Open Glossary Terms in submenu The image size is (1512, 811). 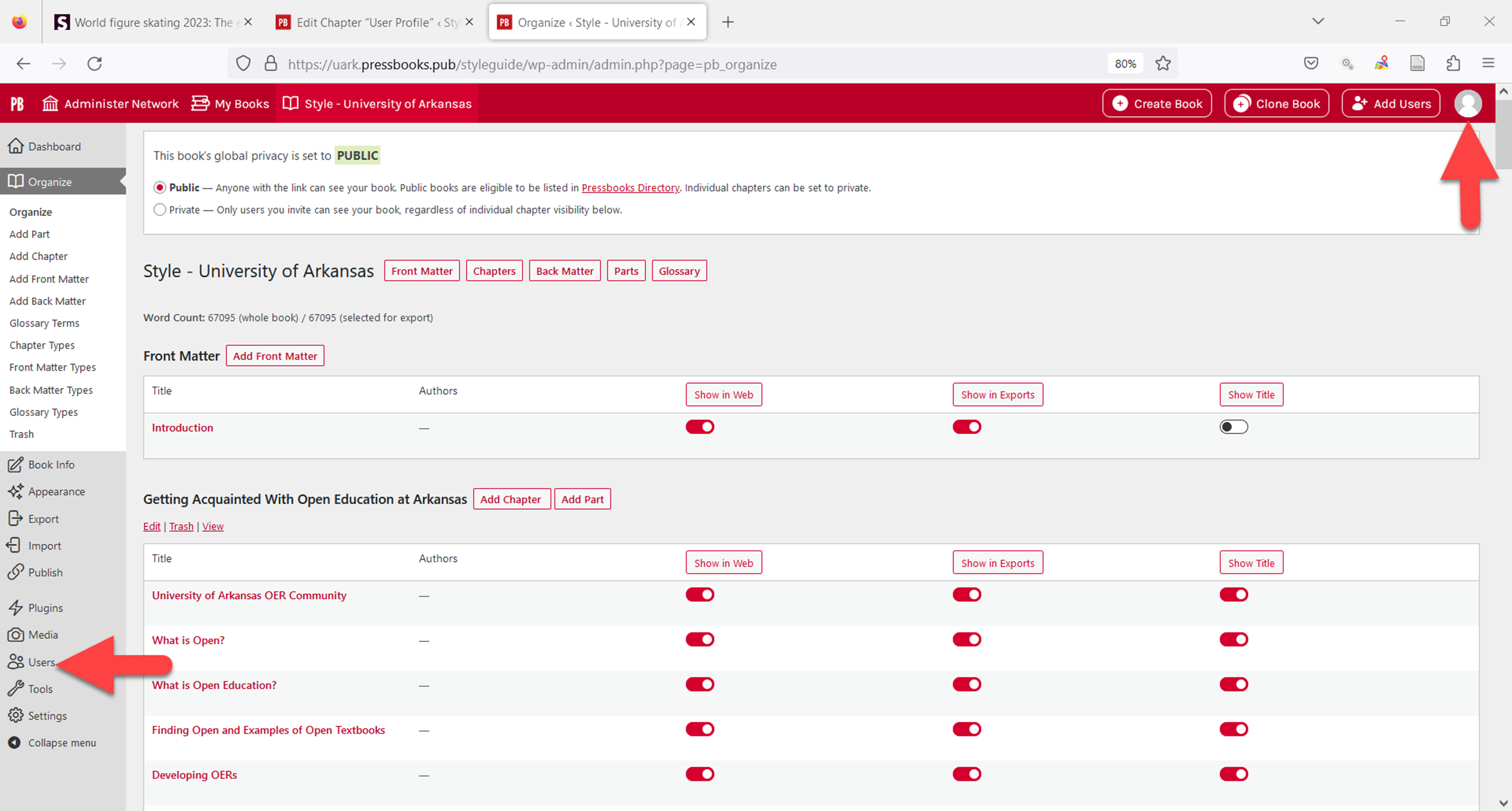[x=44, y=323]
